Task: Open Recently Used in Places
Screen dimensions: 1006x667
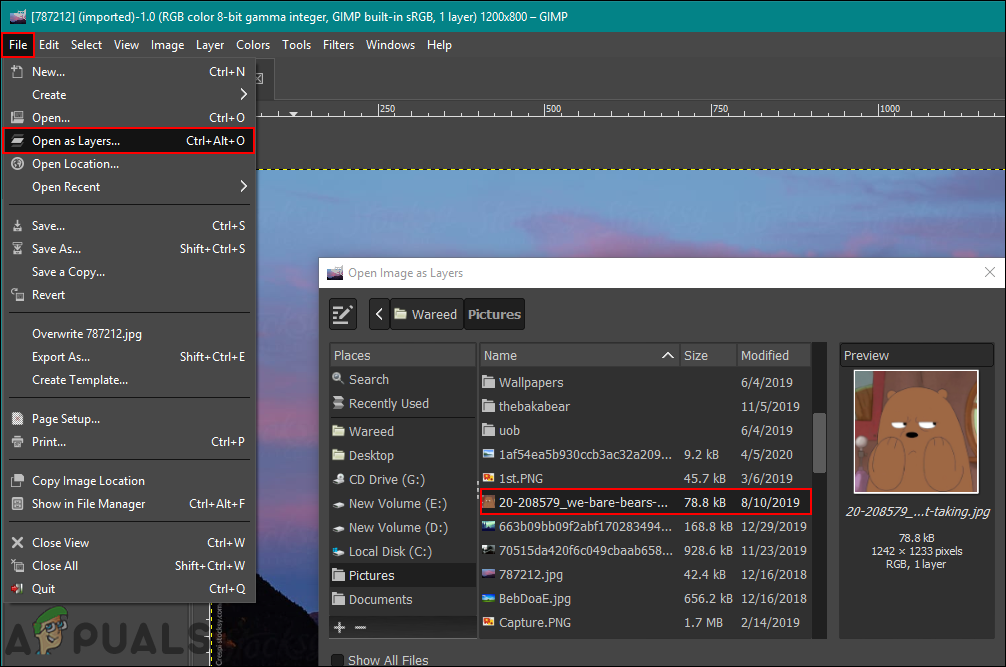Action: tap(388, 404)
